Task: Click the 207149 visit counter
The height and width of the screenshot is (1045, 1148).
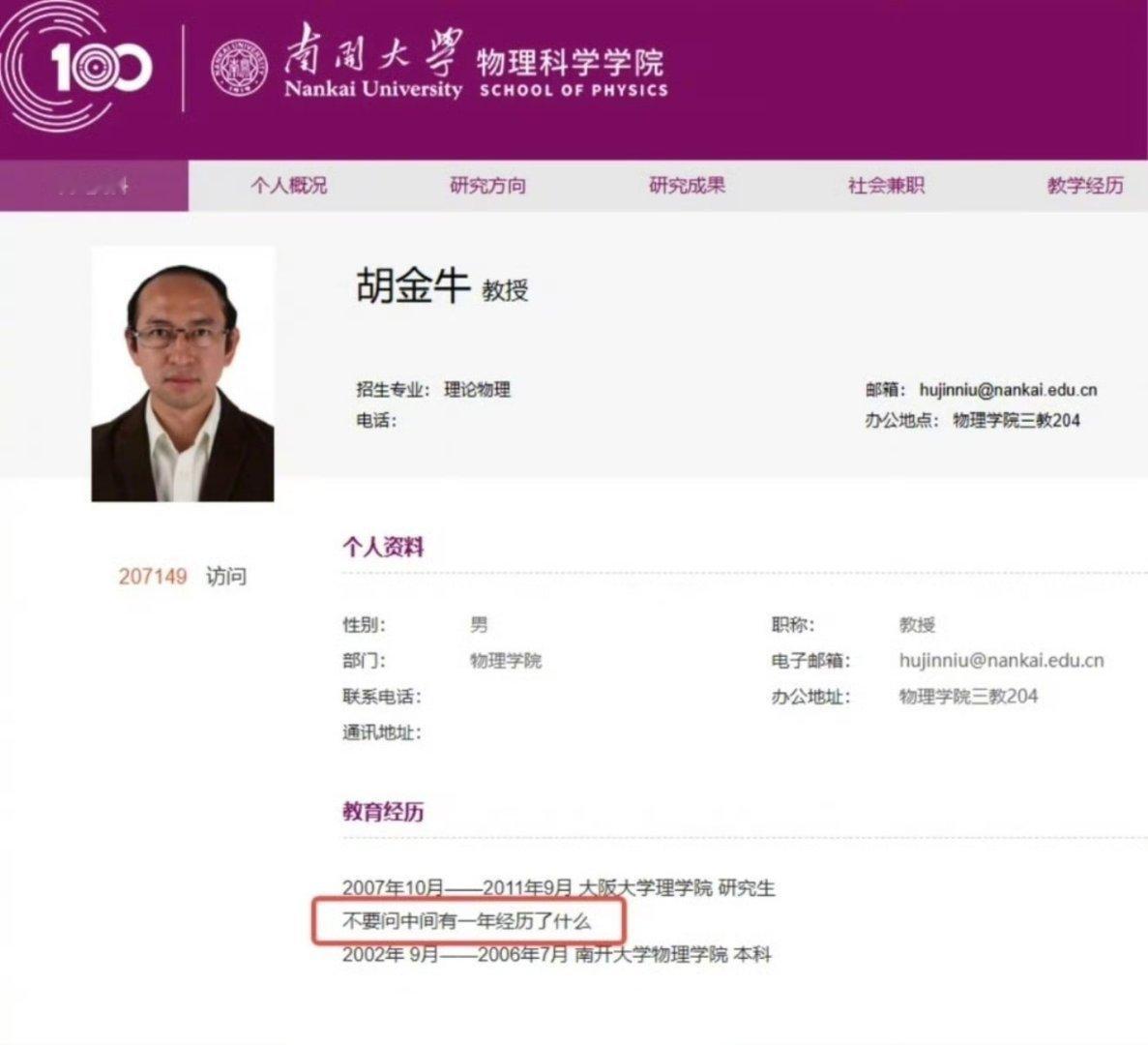Action: pyautogui.click(x=152, y=577)
